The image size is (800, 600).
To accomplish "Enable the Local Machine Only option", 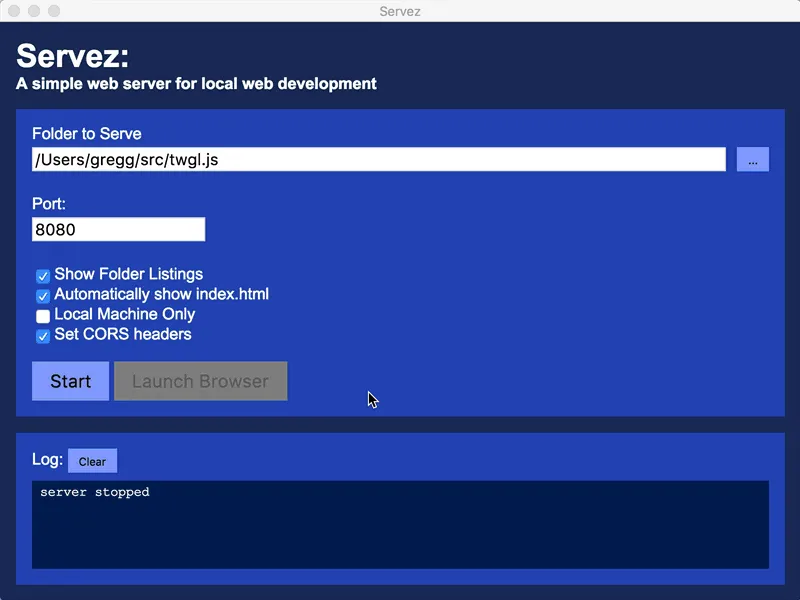I will (42, 315).
